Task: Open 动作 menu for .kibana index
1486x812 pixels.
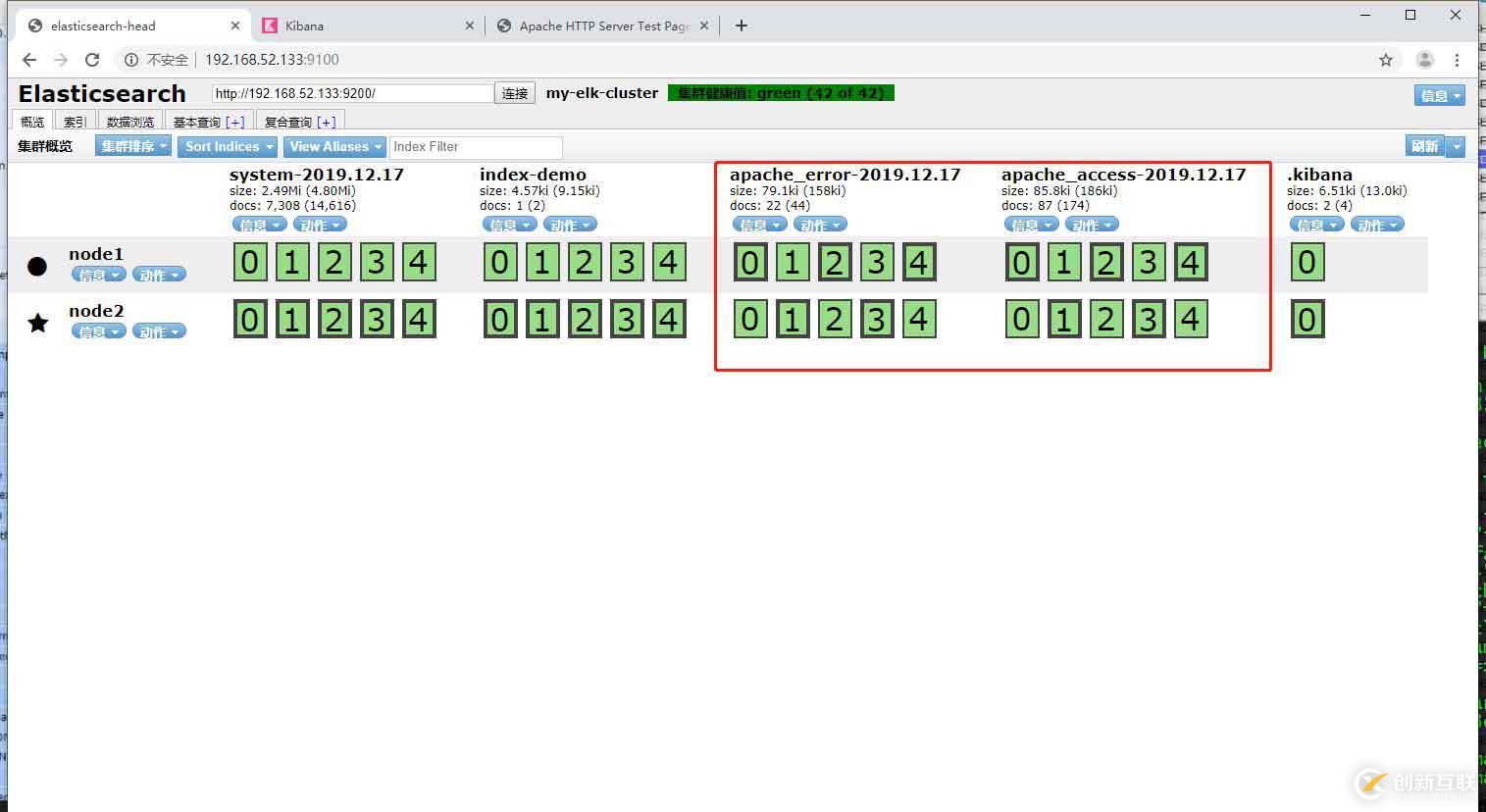Action: (x=1377, y=225)
